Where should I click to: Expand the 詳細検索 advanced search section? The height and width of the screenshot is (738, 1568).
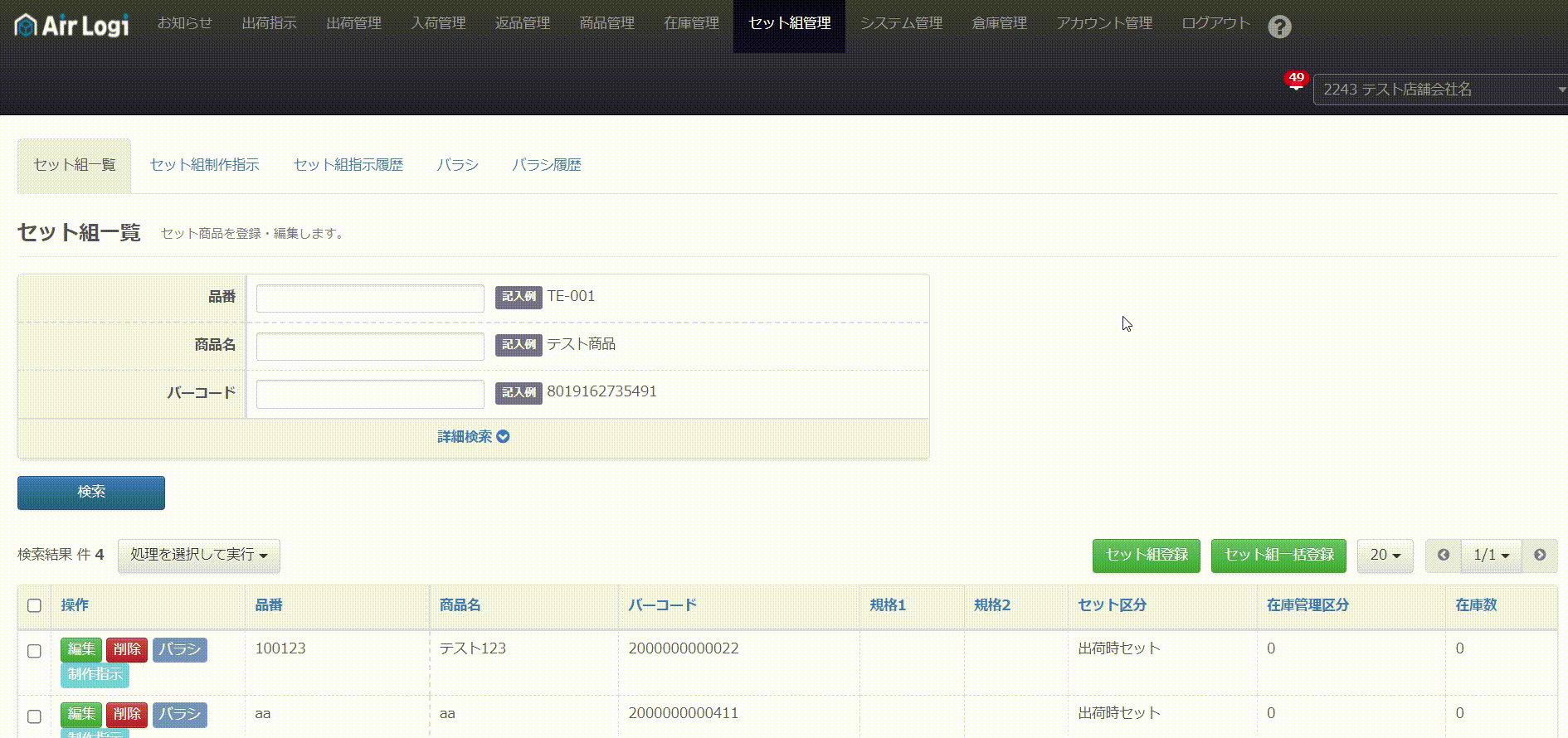(473, 436)
